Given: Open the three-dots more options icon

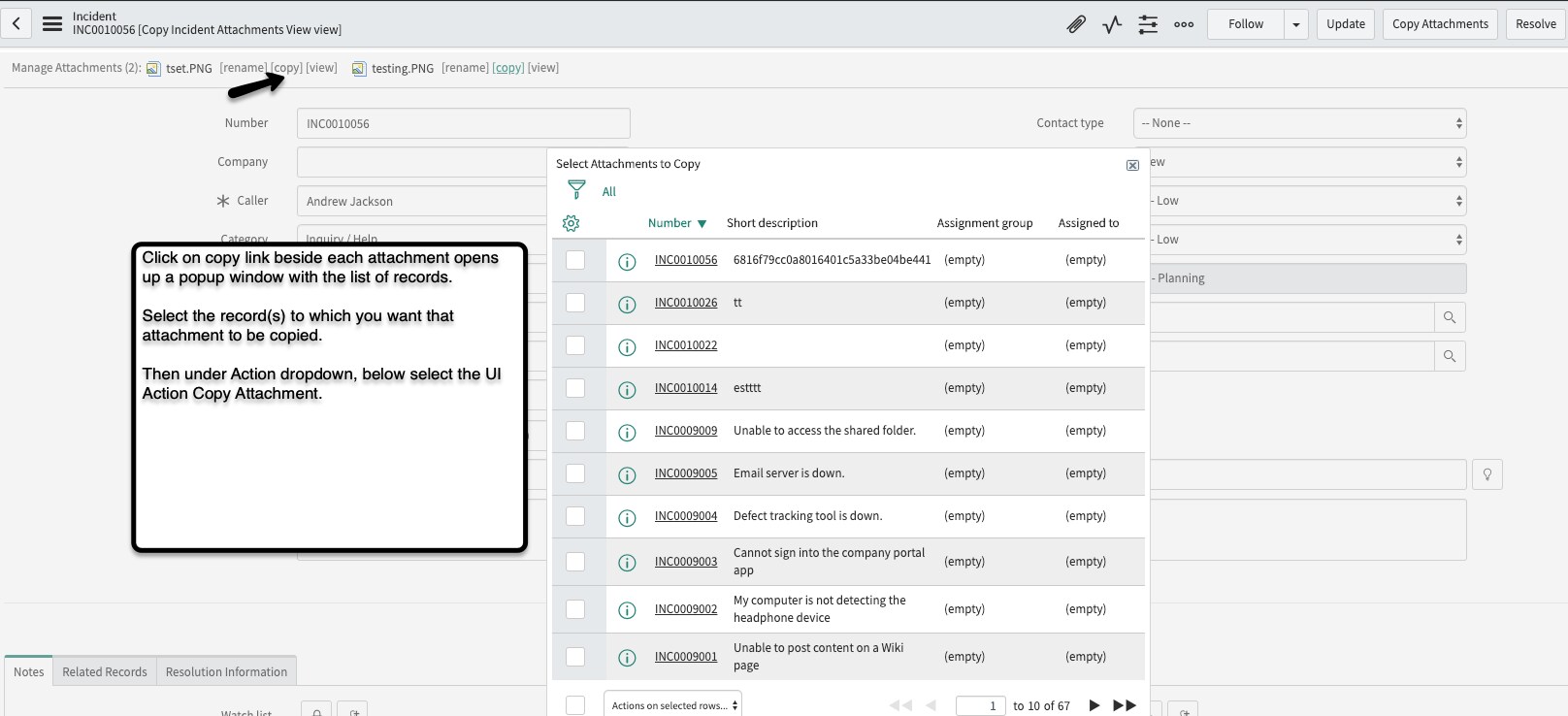Looking at the screenshot, I should (1184, 24).
